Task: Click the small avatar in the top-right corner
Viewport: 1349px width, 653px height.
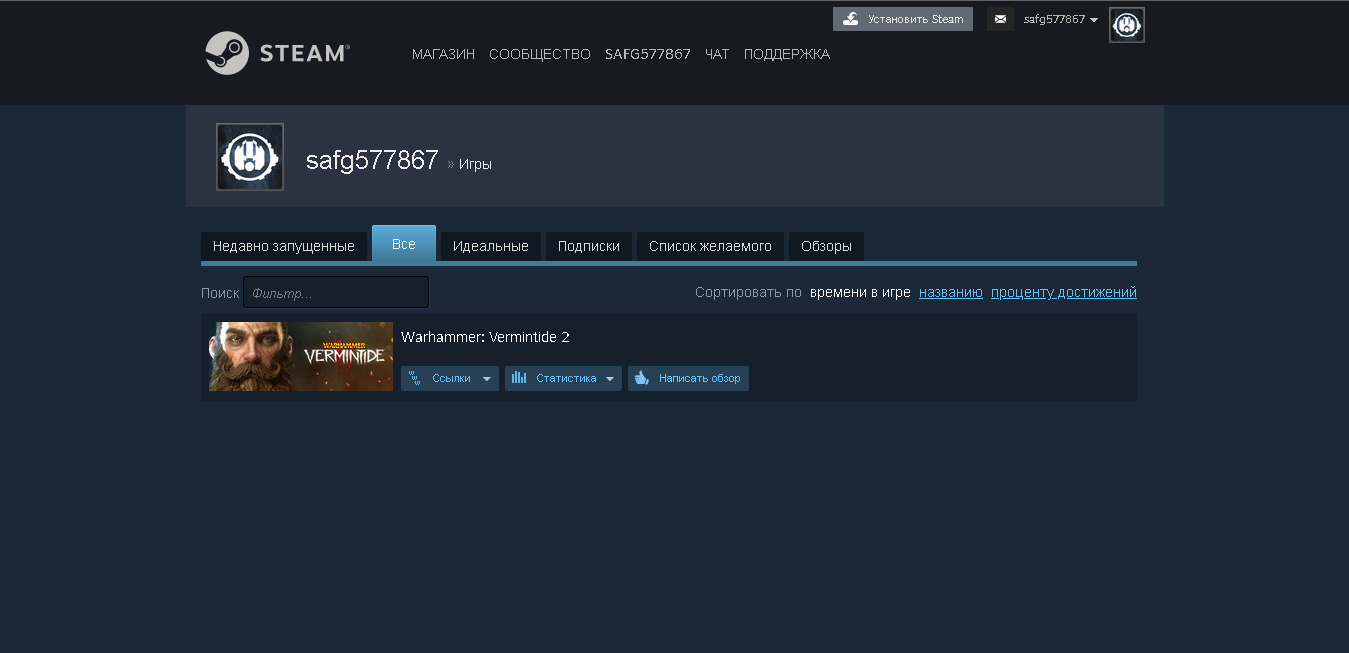Action: point(1127,25)
